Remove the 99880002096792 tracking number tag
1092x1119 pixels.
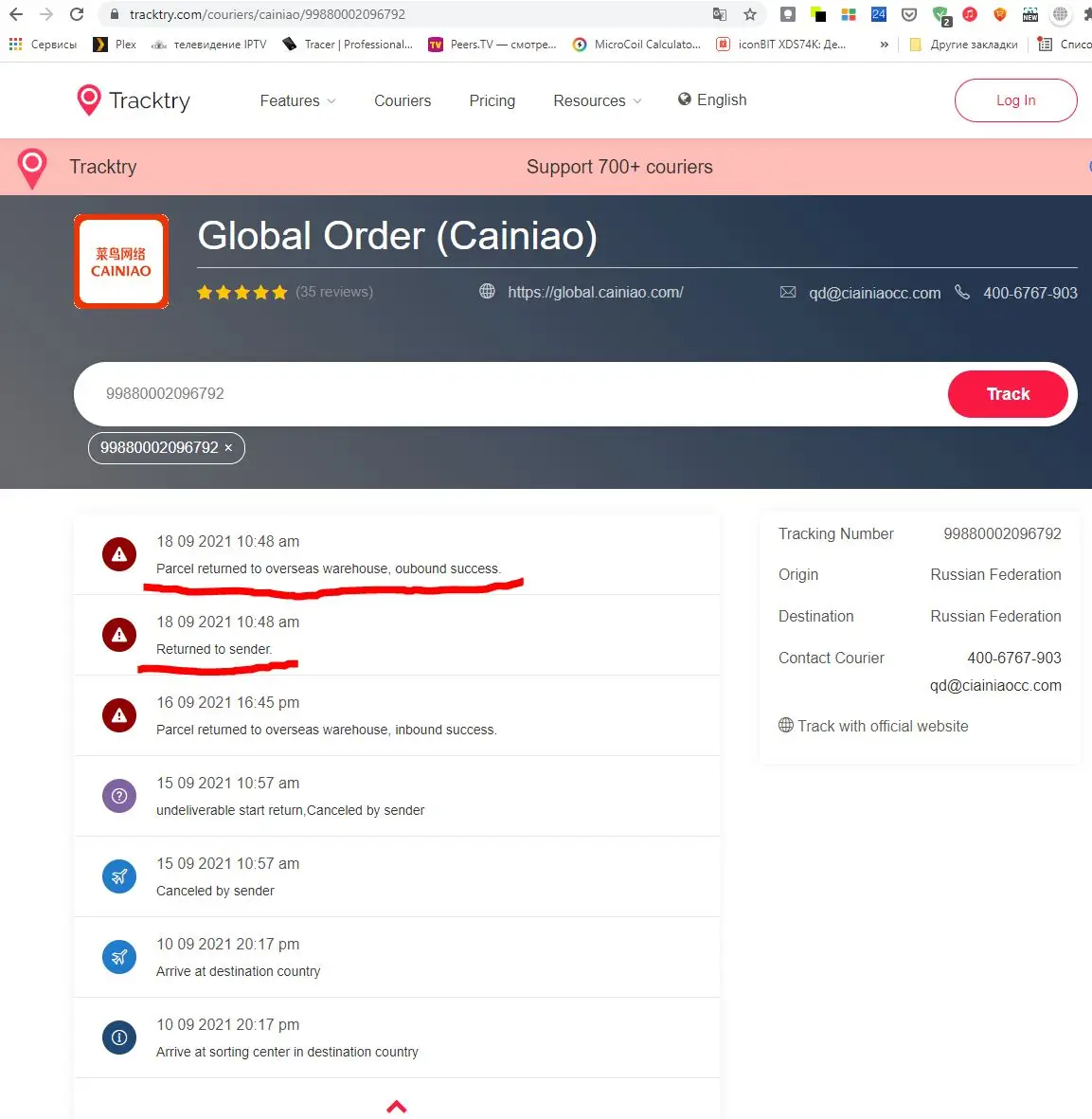[x=228, y=447]
